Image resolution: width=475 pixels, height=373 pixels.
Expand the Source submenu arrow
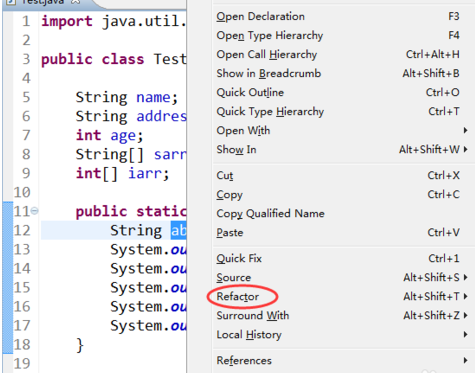tap(465, 277)
